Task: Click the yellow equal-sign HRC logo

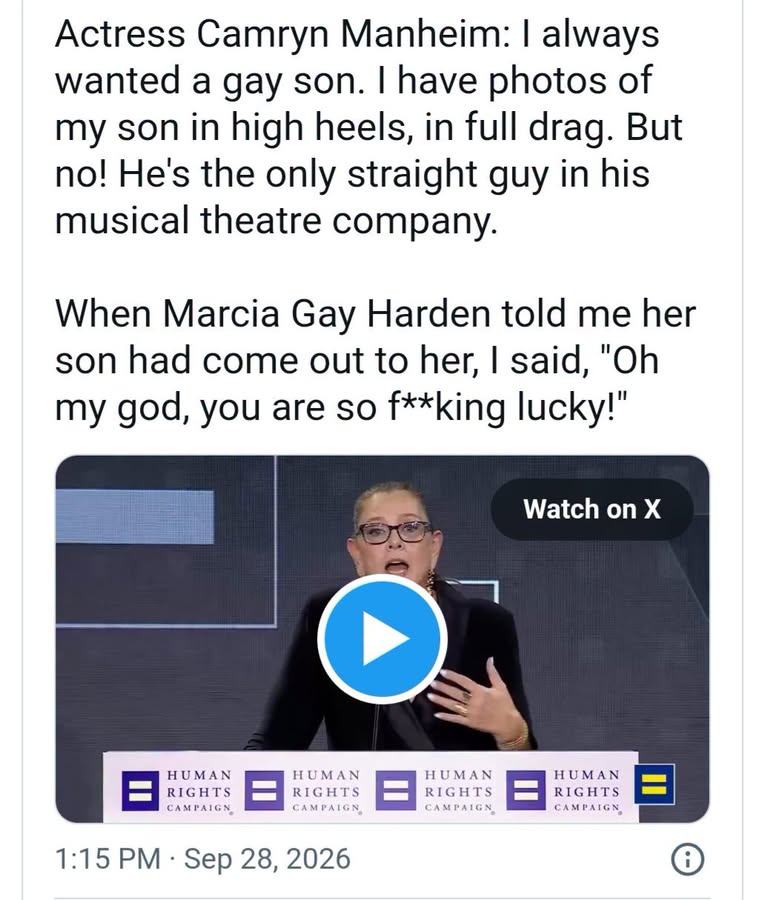Action: pyautogui.click(x=654, y=784)
